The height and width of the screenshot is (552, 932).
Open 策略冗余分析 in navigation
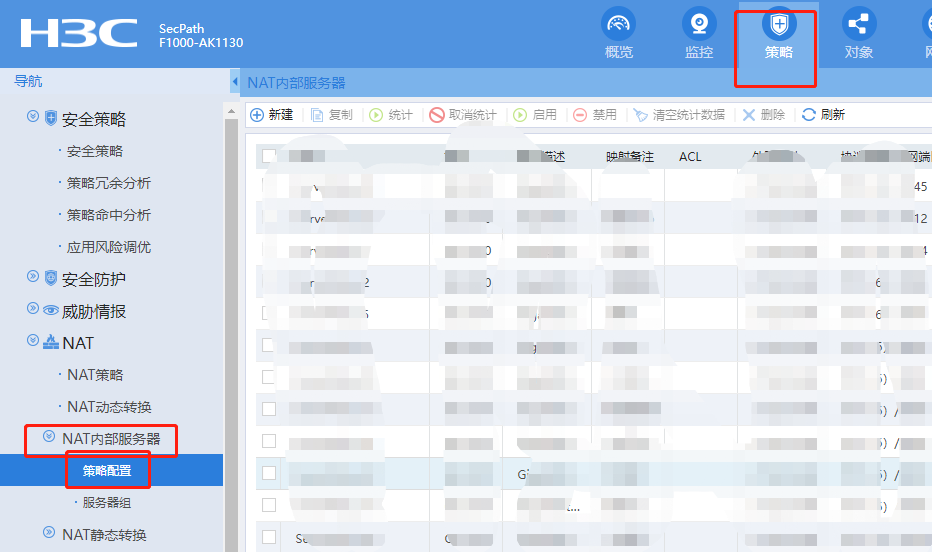pos(109,183)
